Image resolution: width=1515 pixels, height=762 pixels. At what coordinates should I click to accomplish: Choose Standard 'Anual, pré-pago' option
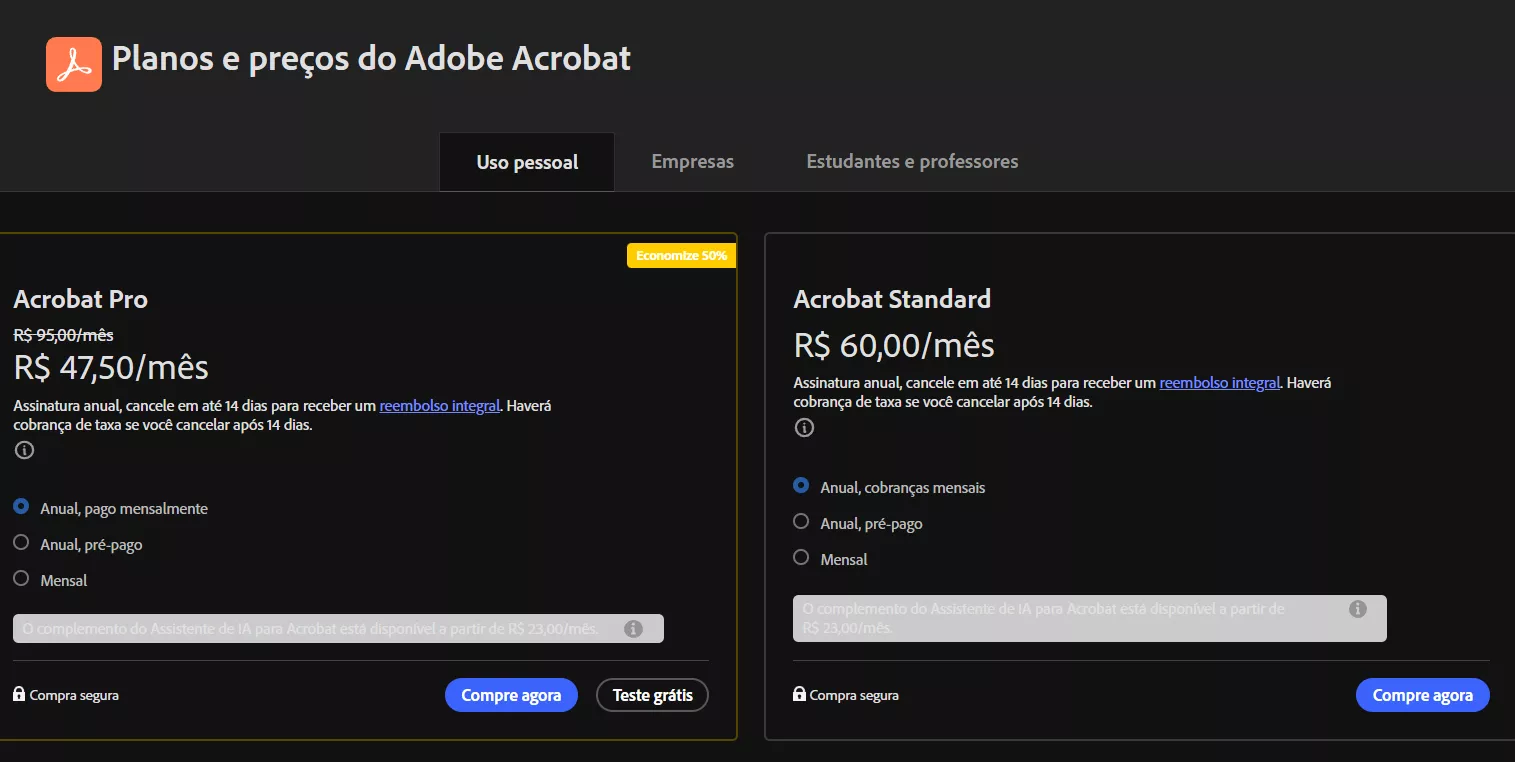(x=801, y=522)
